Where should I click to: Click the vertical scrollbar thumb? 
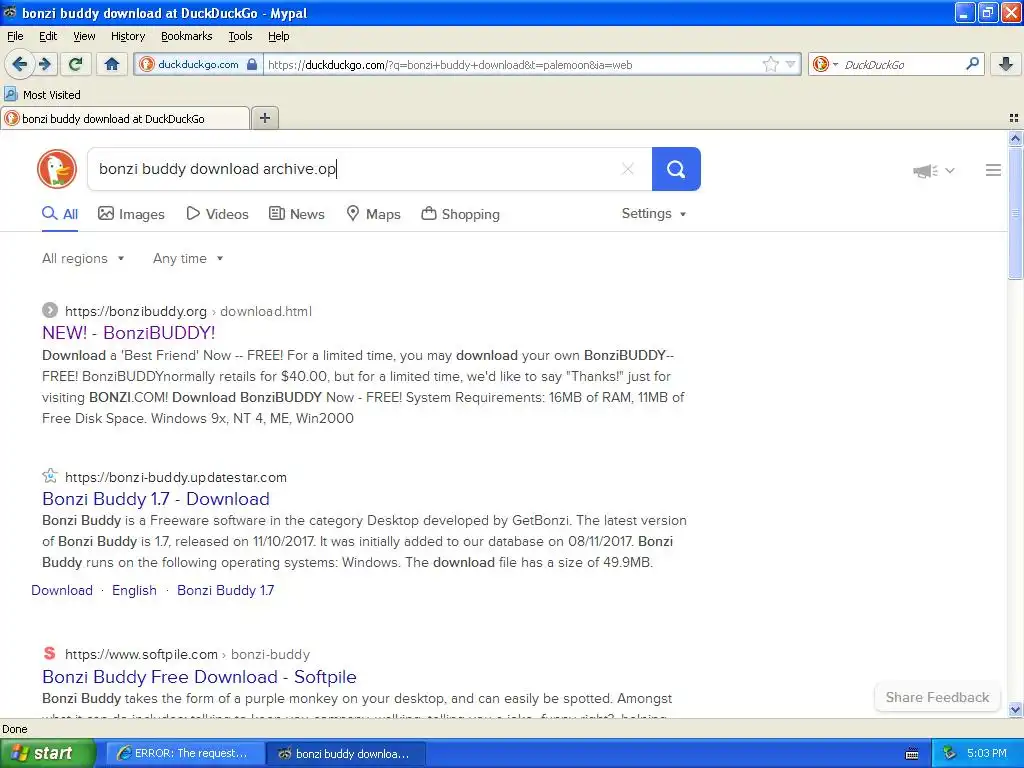point(1015,213)
